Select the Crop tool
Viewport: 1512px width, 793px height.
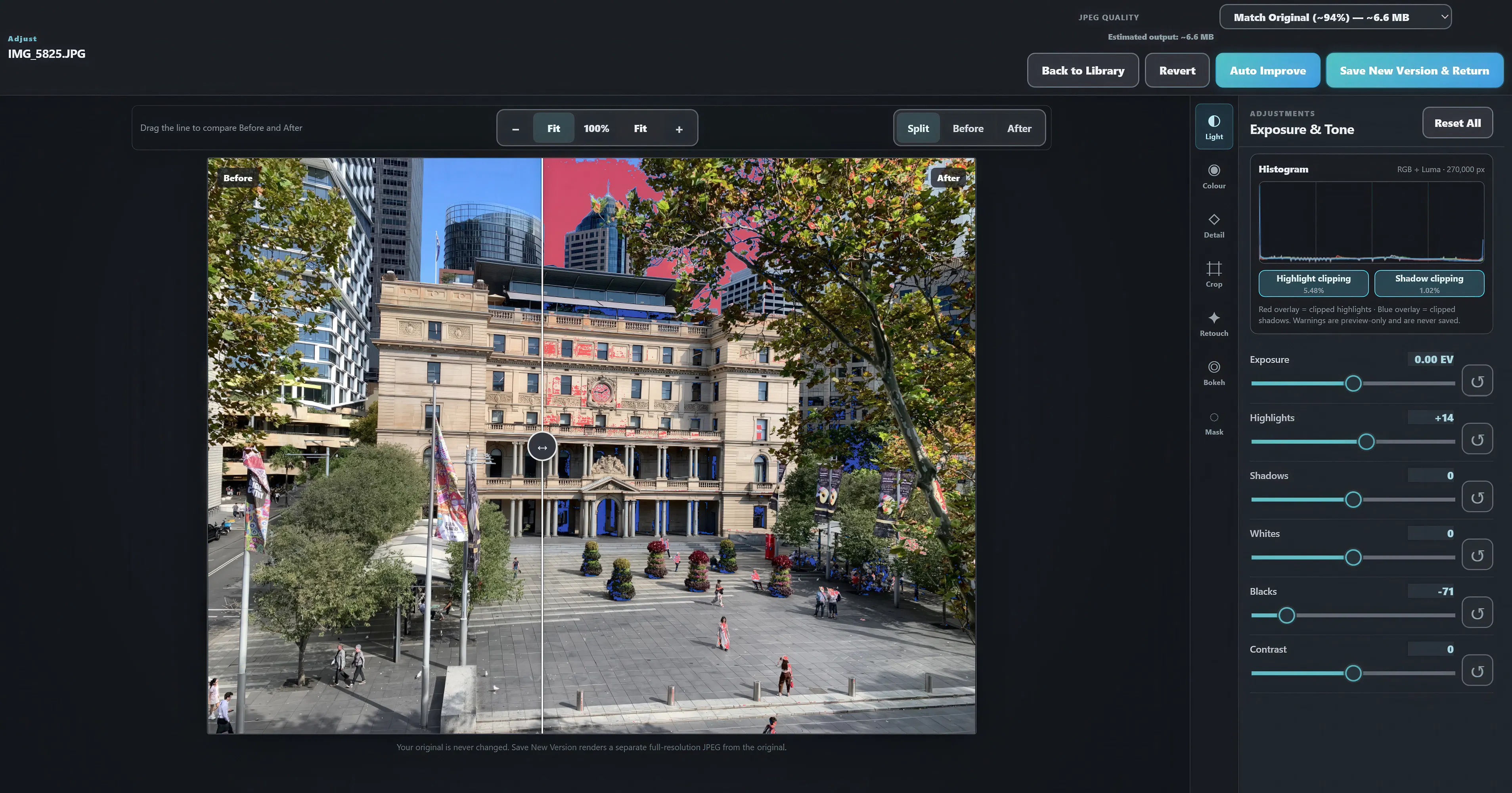click(x=1214, y=274)
